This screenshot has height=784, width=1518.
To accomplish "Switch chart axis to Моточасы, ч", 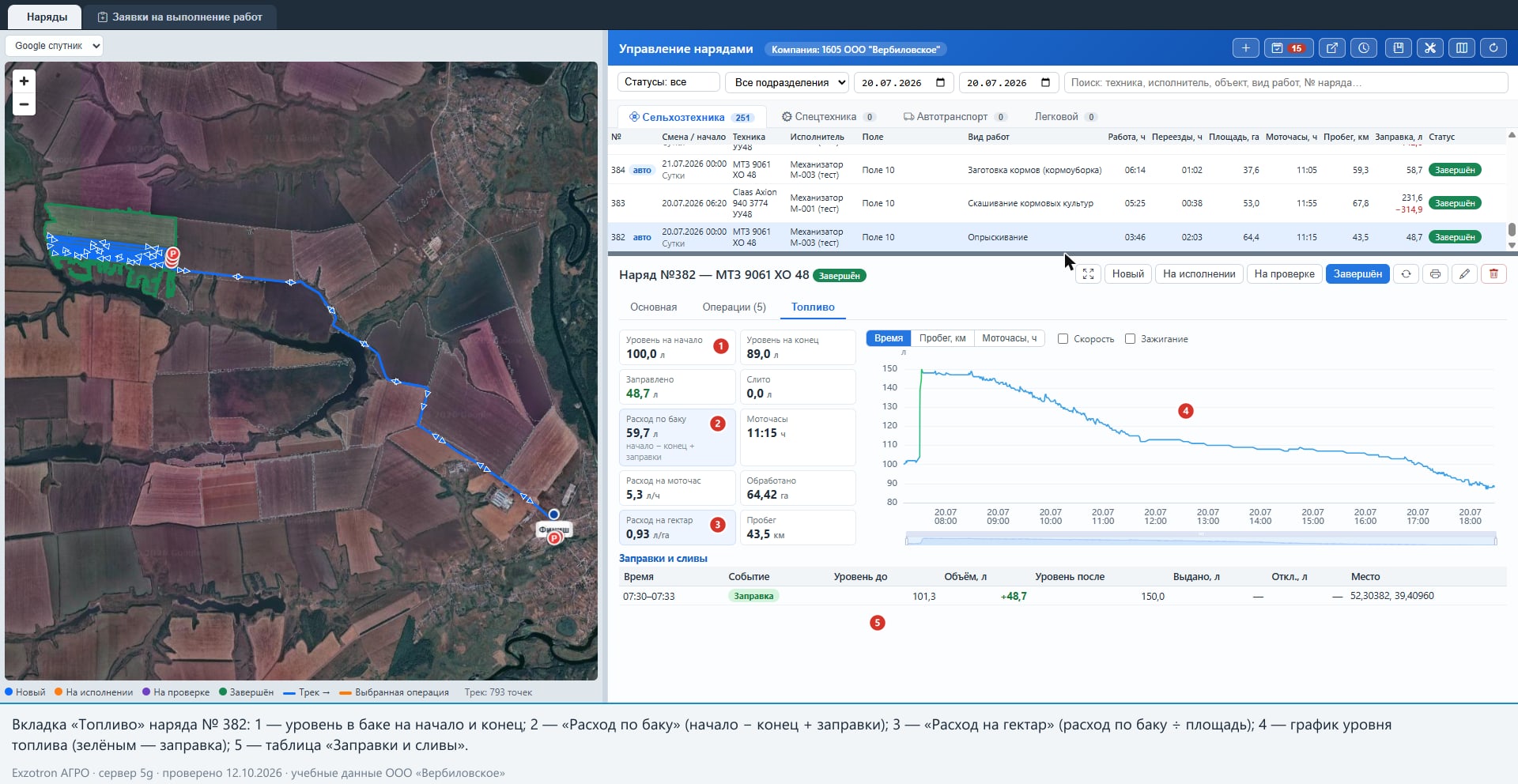I will click(x=1010, y=338).
